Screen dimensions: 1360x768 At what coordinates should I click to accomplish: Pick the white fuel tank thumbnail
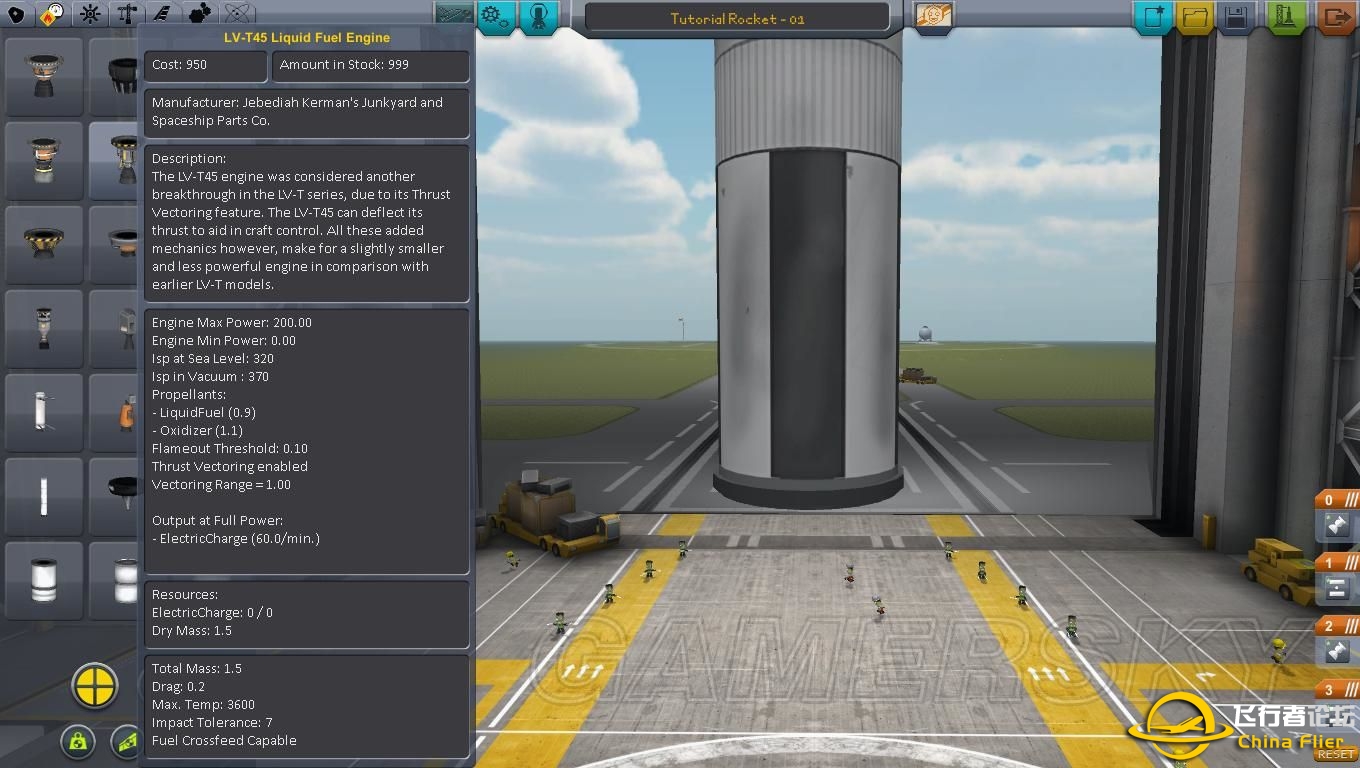pyautogui.click(x=44, y=580)
